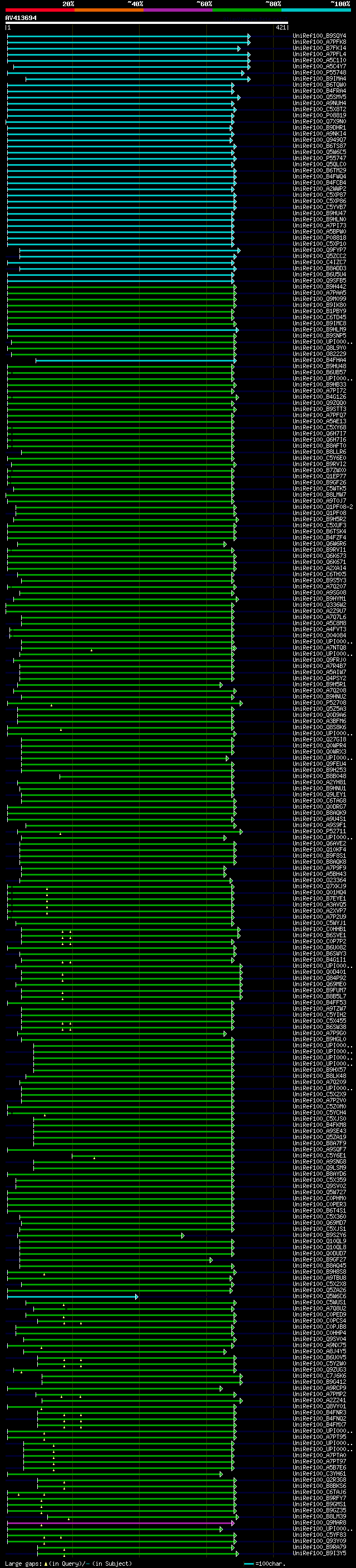The width and height of the screenshot is (356, 1568).
Task: Select the UniRef100_P08818 label
Action: click(x=319, y=238)
